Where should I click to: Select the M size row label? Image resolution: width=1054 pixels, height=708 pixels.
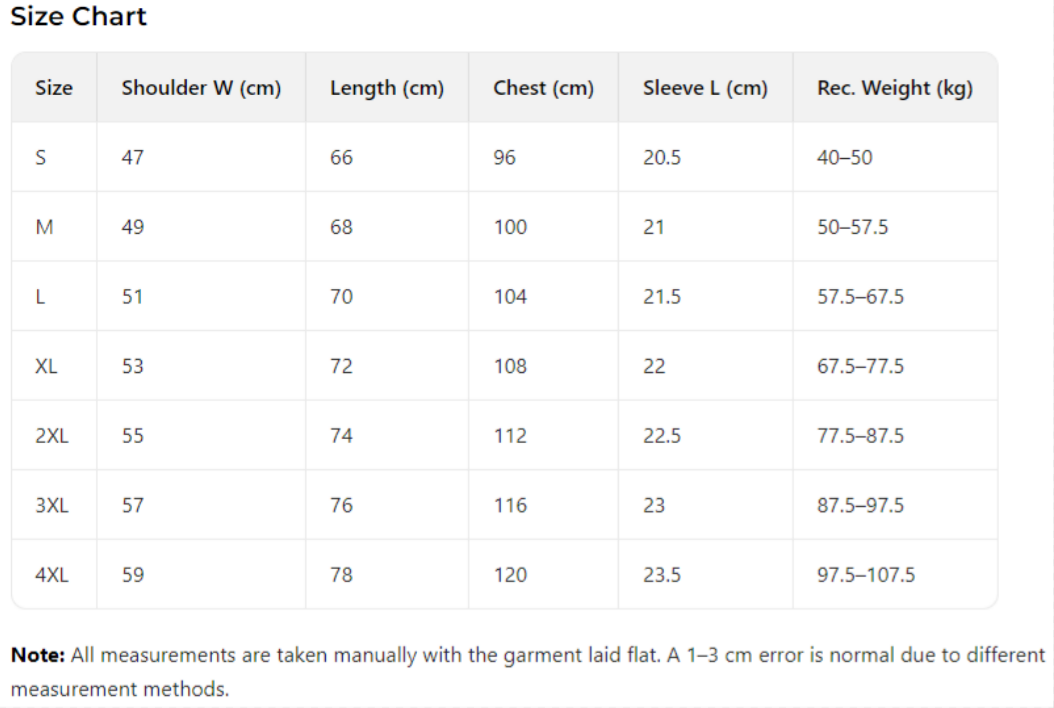click(x=43, y=227)
